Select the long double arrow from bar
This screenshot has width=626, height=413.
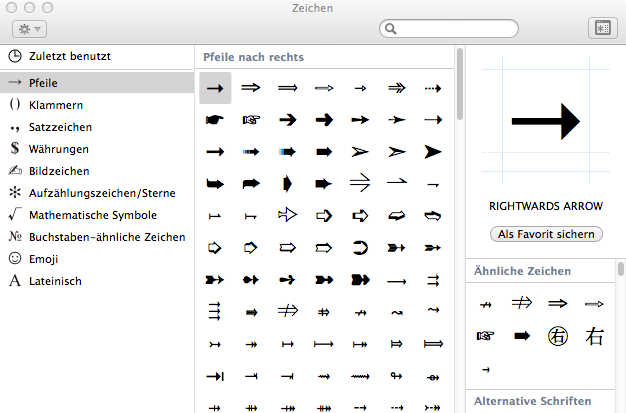pyautogui.click(x=433, y=344)
